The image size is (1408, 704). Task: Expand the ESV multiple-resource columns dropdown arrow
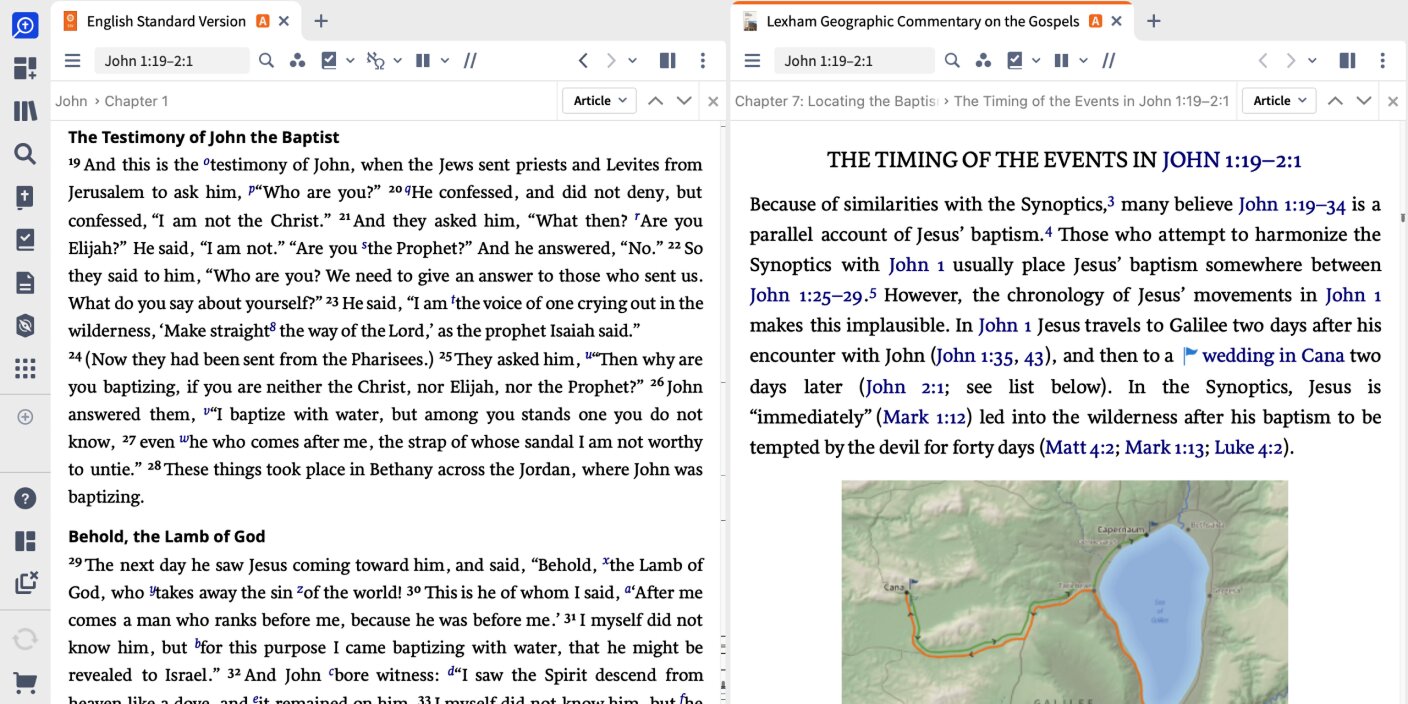click(443, 61)
